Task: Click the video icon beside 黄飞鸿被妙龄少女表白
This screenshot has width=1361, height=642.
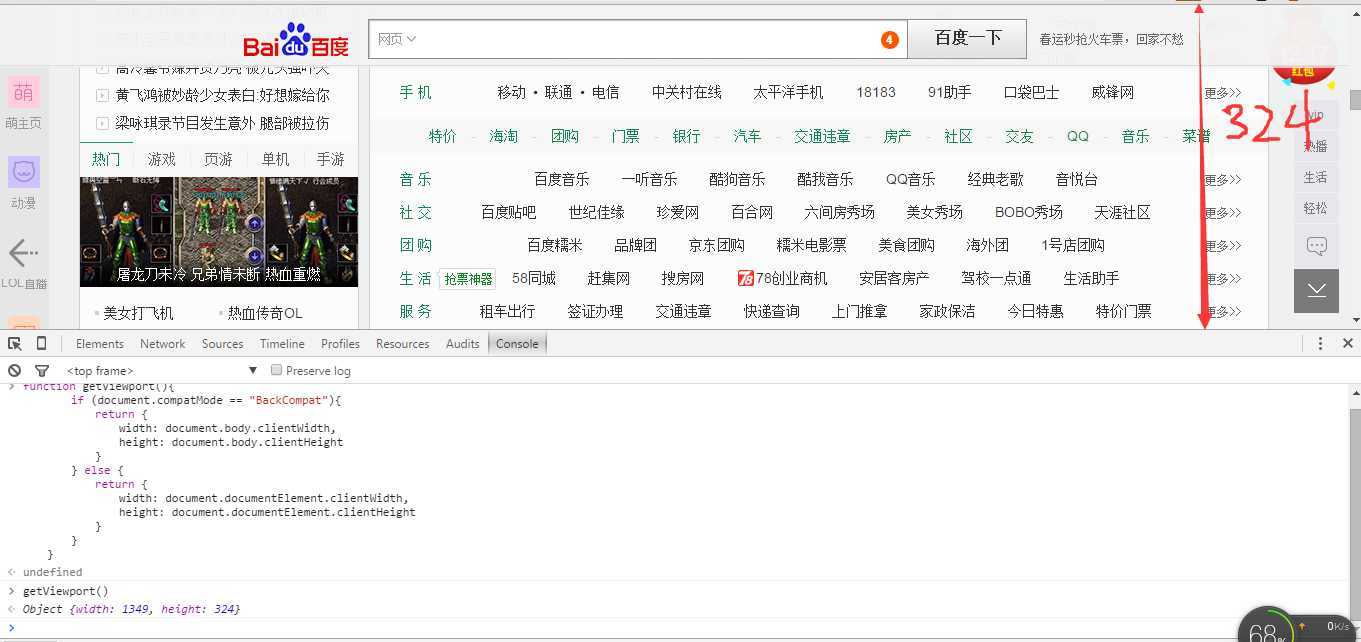Action: click(102, 95)
